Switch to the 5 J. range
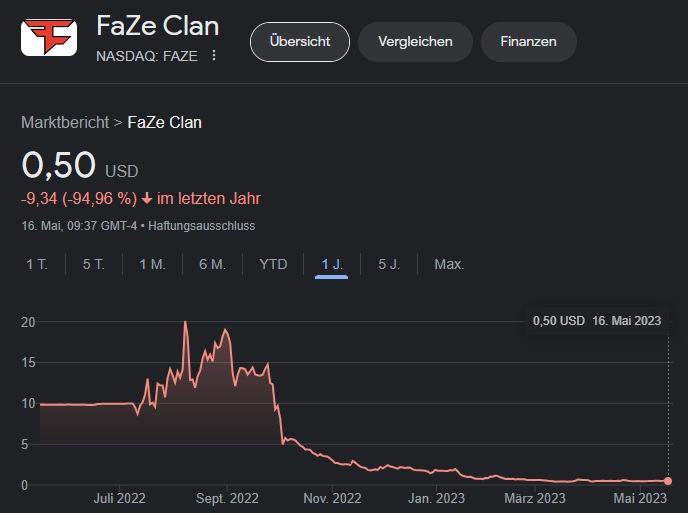The image size is (688, 513). 389,264
